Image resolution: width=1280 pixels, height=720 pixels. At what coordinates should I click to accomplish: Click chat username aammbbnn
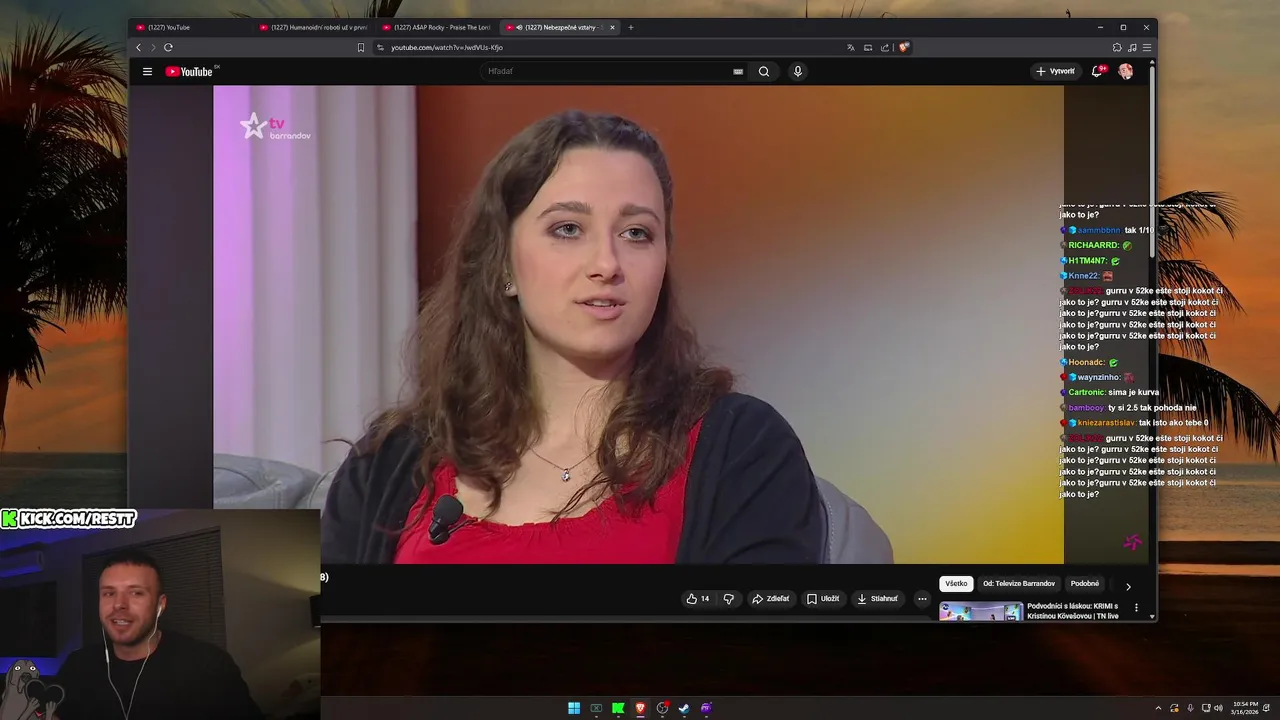coord(1099,230)
